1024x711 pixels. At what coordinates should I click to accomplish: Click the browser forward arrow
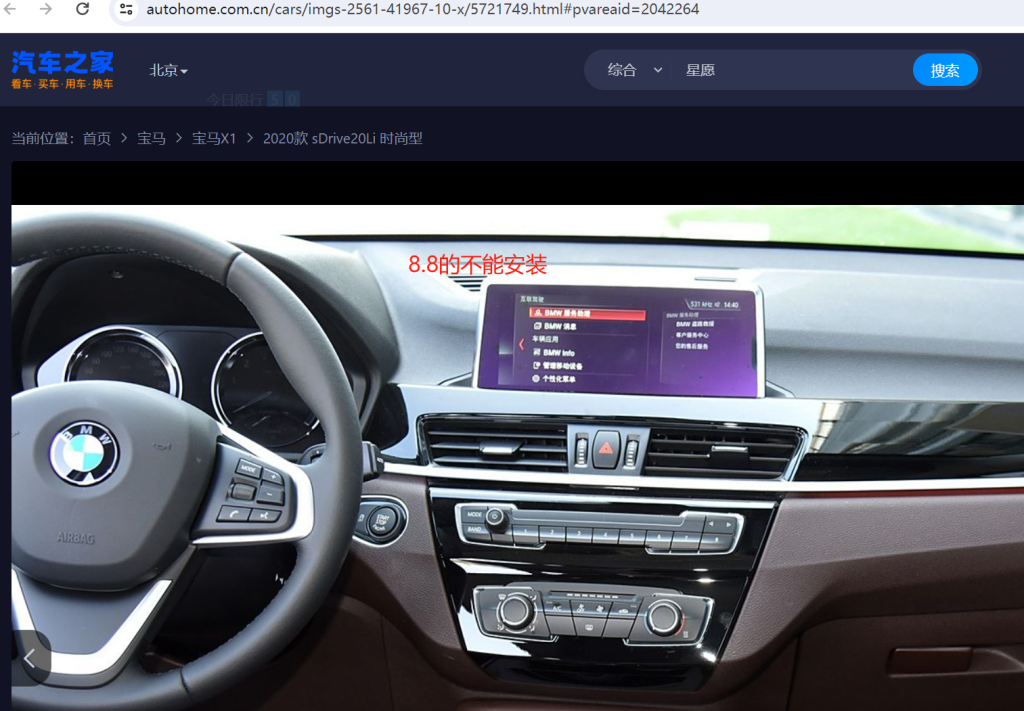(46, 9)
